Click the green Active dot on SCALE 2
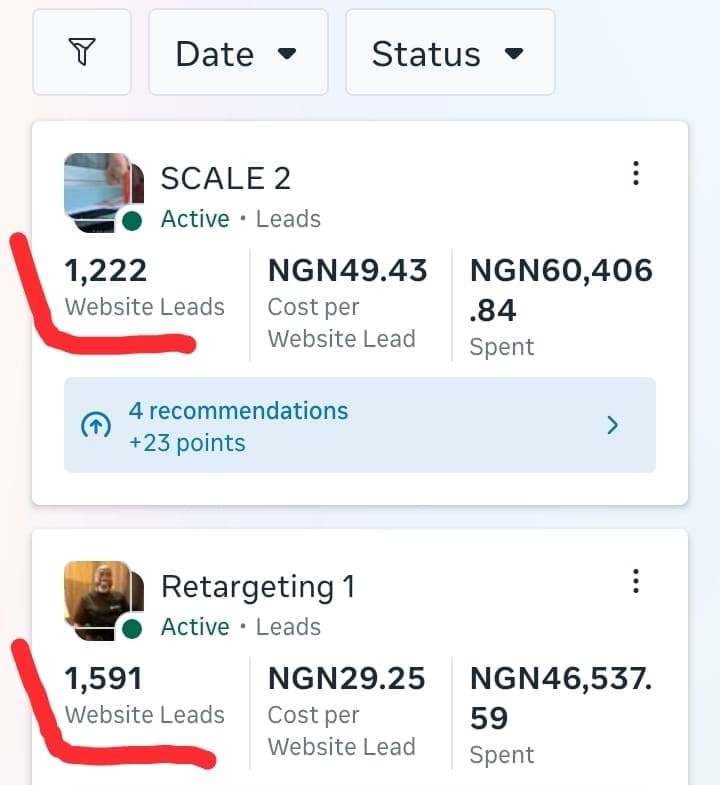 131,220
